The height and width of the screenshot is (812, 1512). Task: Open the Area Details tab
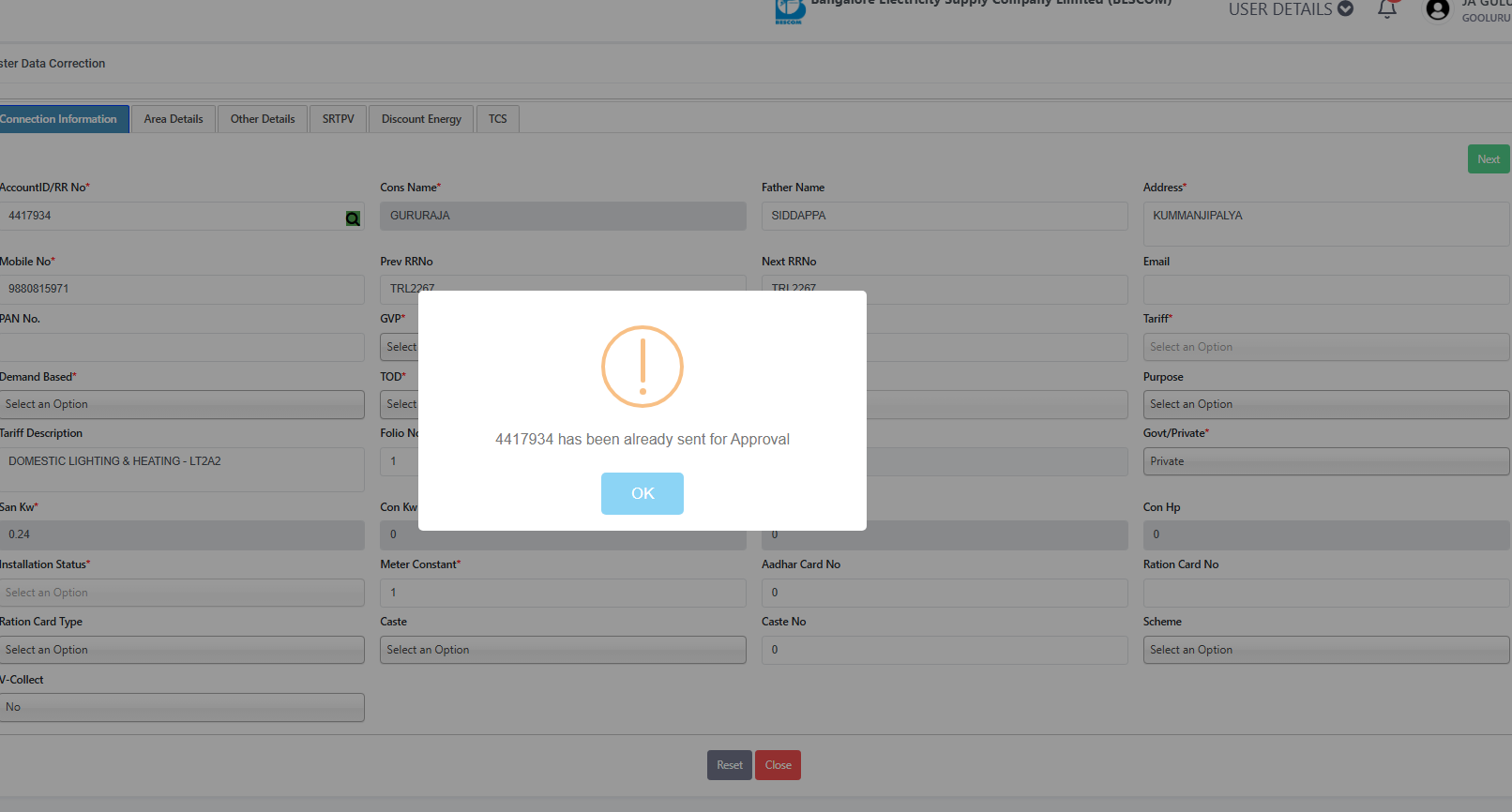174,119
